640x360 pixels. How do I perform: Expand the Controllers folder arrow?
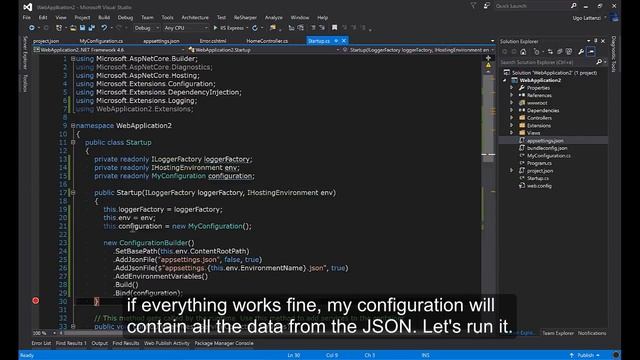click(x=511, y=118)
